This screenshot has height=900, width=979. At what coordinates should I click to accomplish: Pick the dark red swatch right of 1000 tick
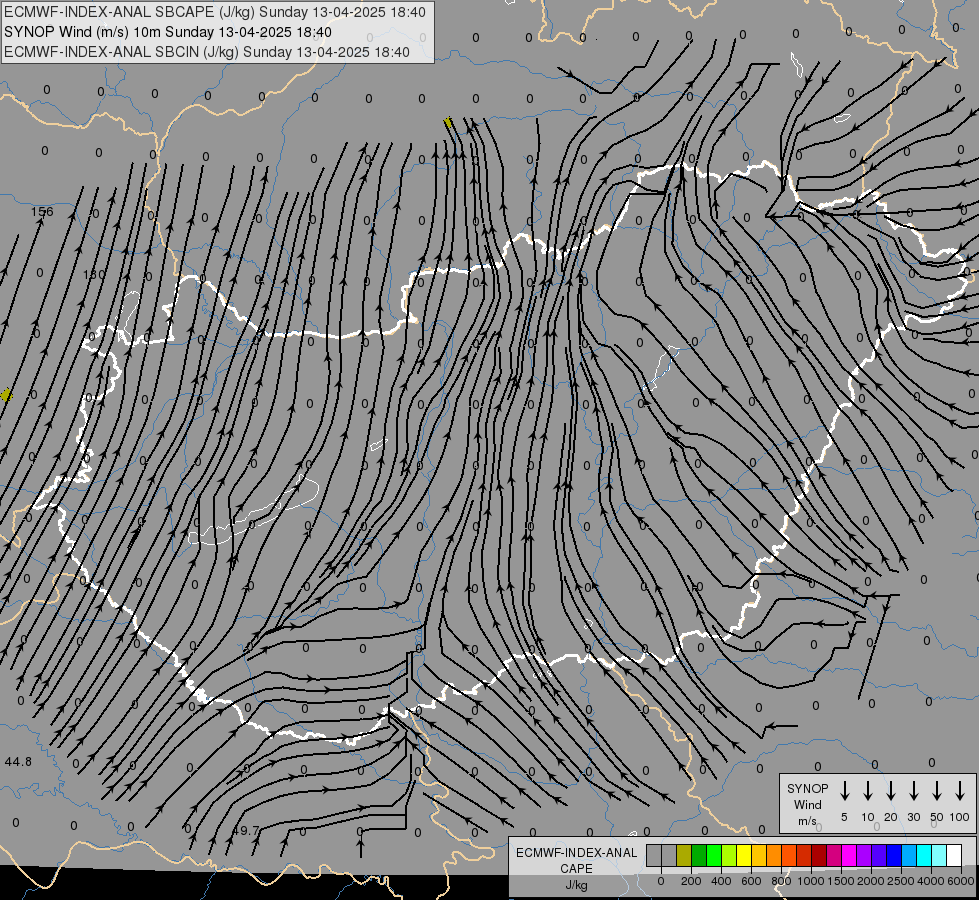tap(820, 855)
